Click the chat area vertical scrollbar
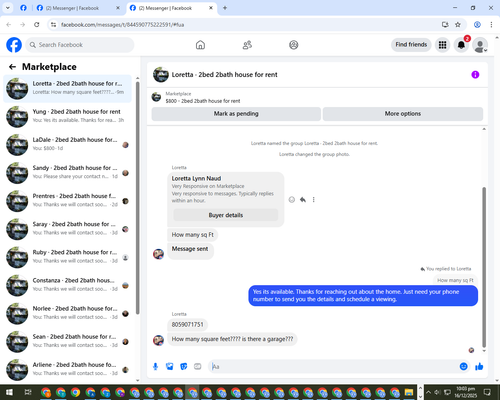Screen dimensions: 500x400 coord(484,267)
